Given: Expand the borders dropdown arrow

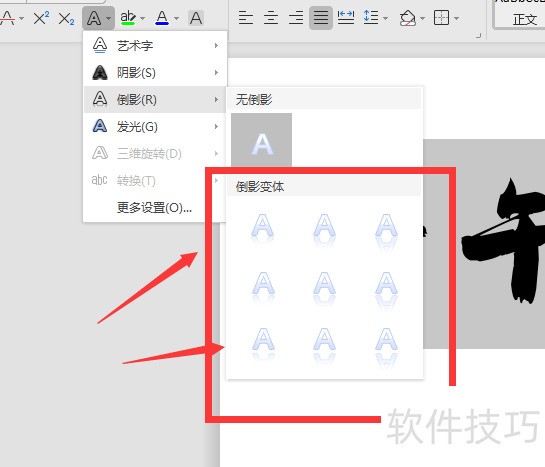Looking at the screenshot, I should point(457,18).
